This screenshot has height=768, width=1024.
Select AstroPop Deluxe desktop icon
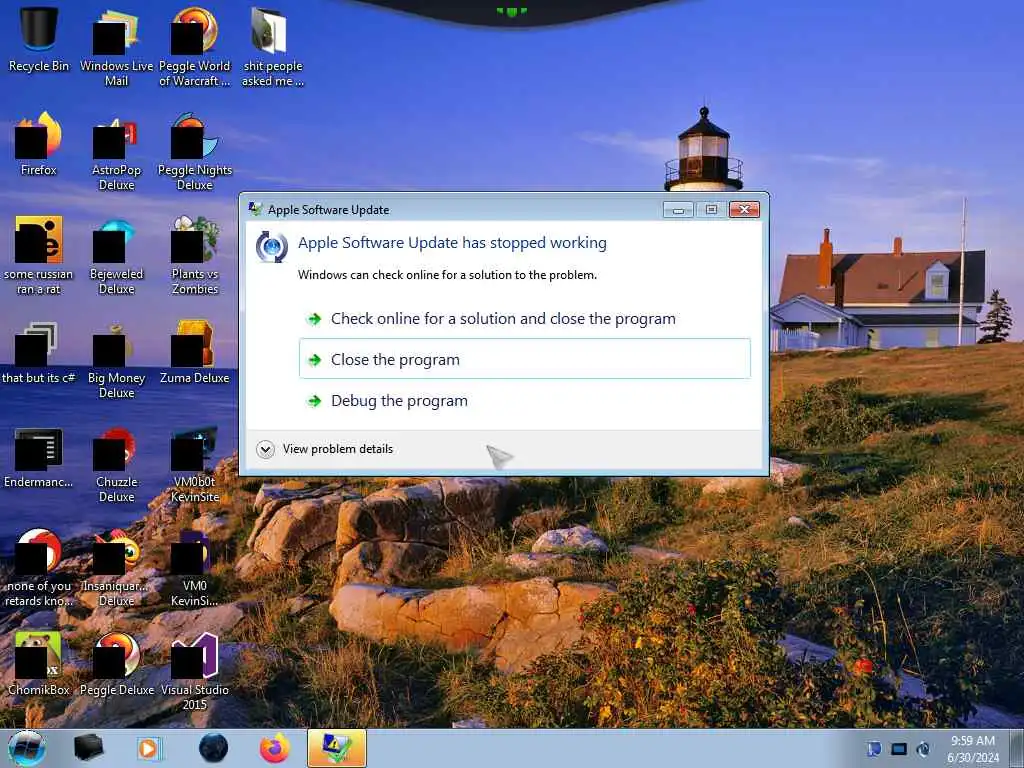point(116,150)
